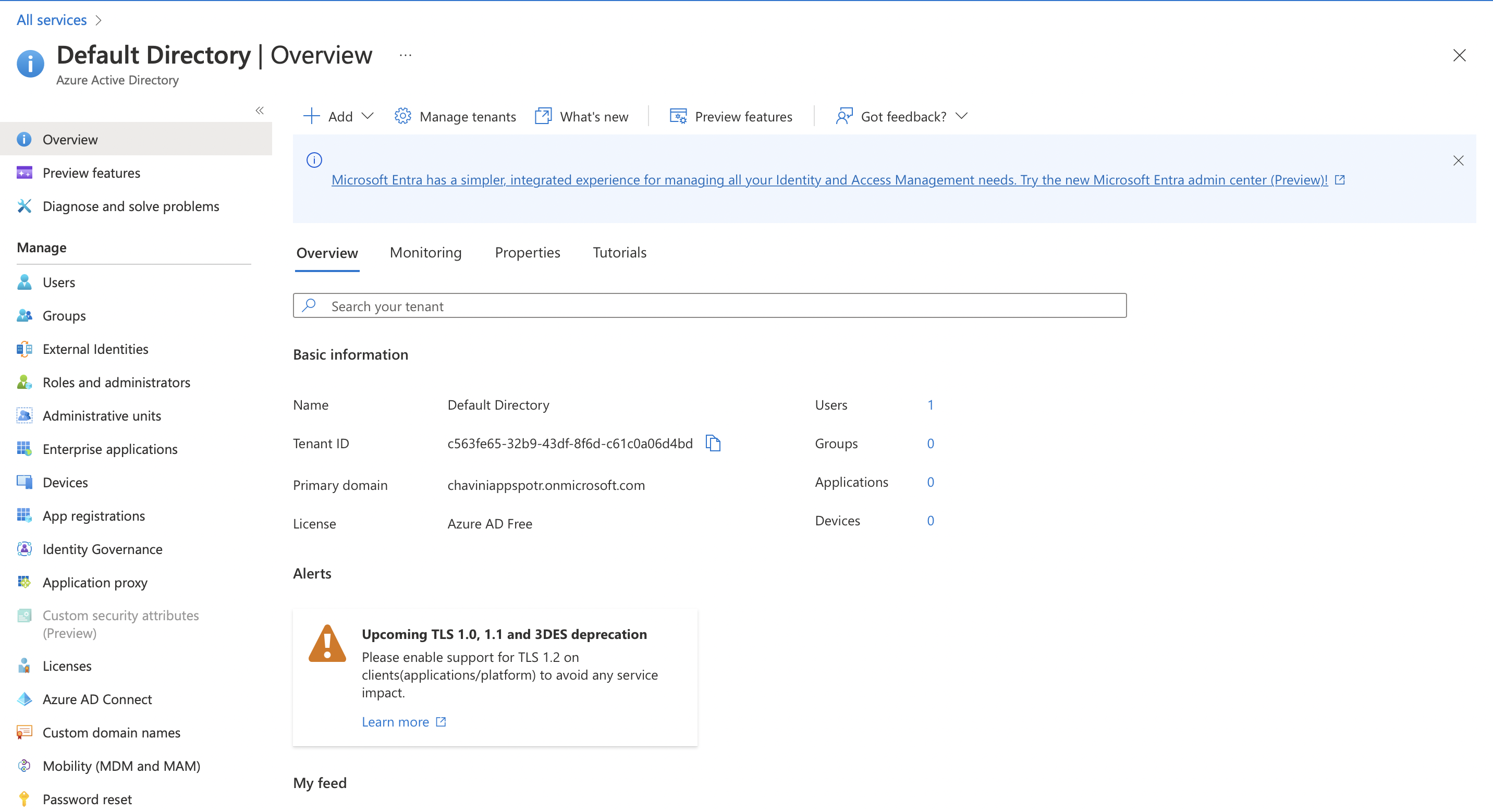Click the TLS deprecation warning icon
This screenshot has width=1493, height=812.
327,644
